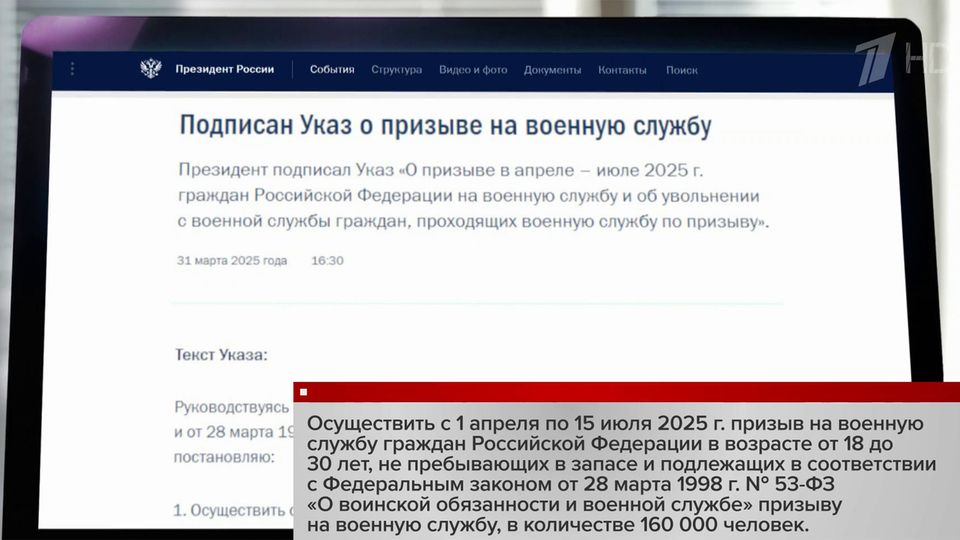This screenshot has height=540, width=960.
Task: Click the Russian coat of arms emblem
Action: 150,69
